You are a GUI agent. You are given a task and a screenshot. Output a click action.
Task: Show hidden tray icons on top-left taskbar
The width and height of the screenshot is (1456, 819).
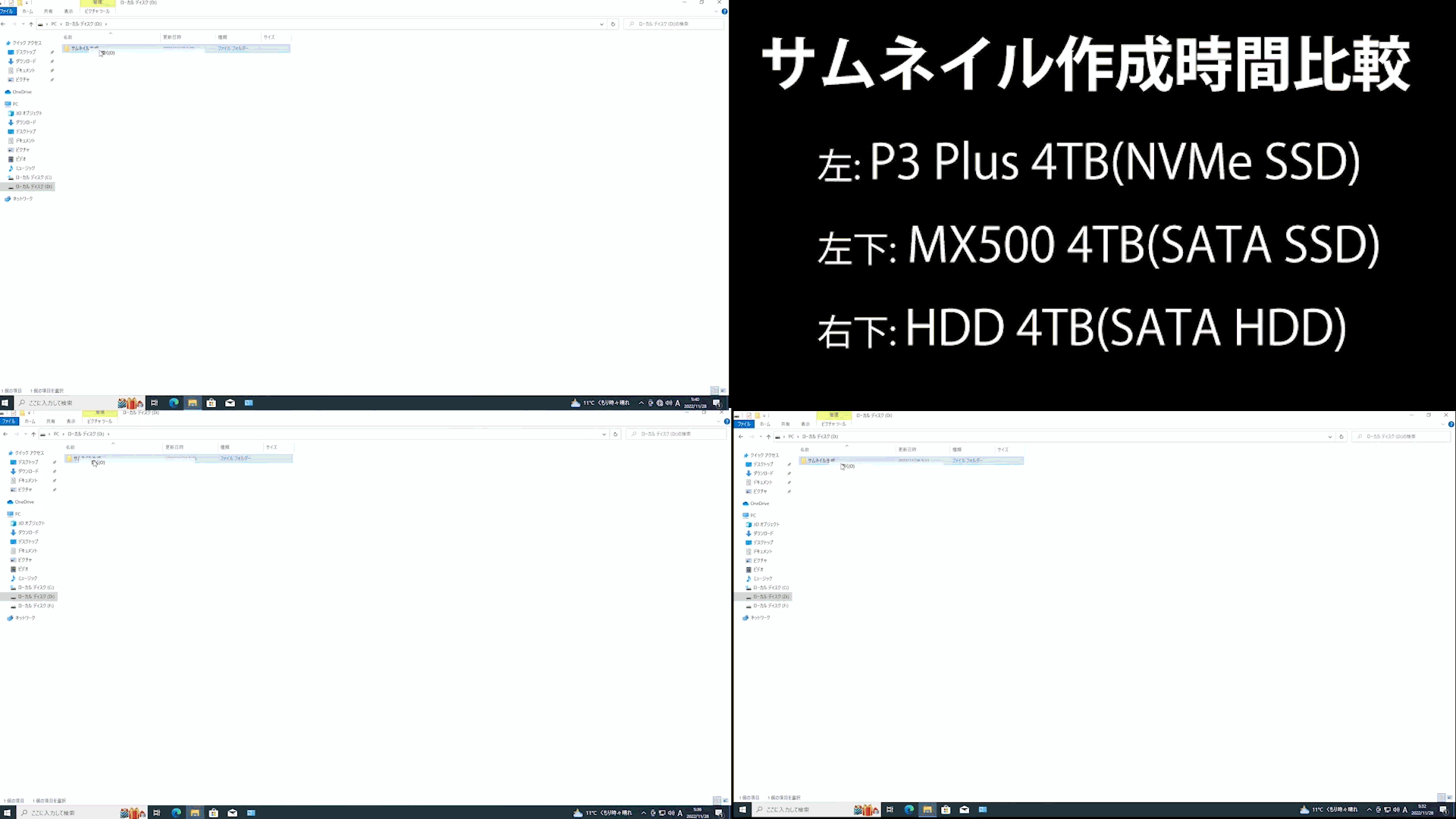642,403
